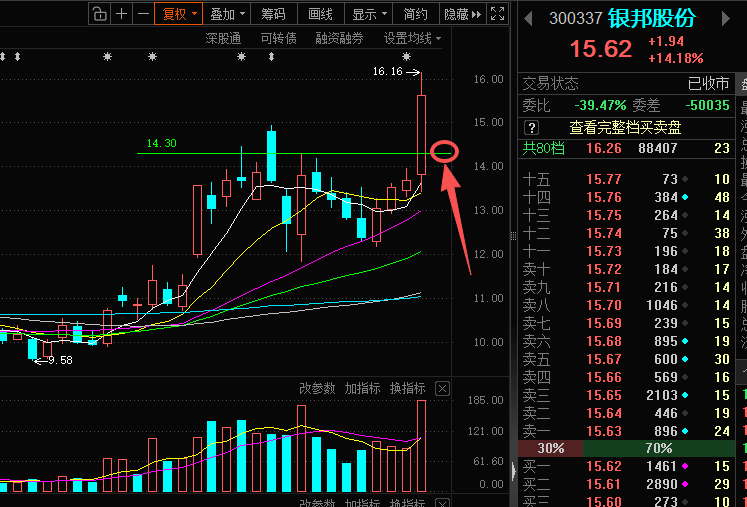Screen dimensions: 747x507
Task: Open the 复权 dropdown
Action: click(179, 14)
